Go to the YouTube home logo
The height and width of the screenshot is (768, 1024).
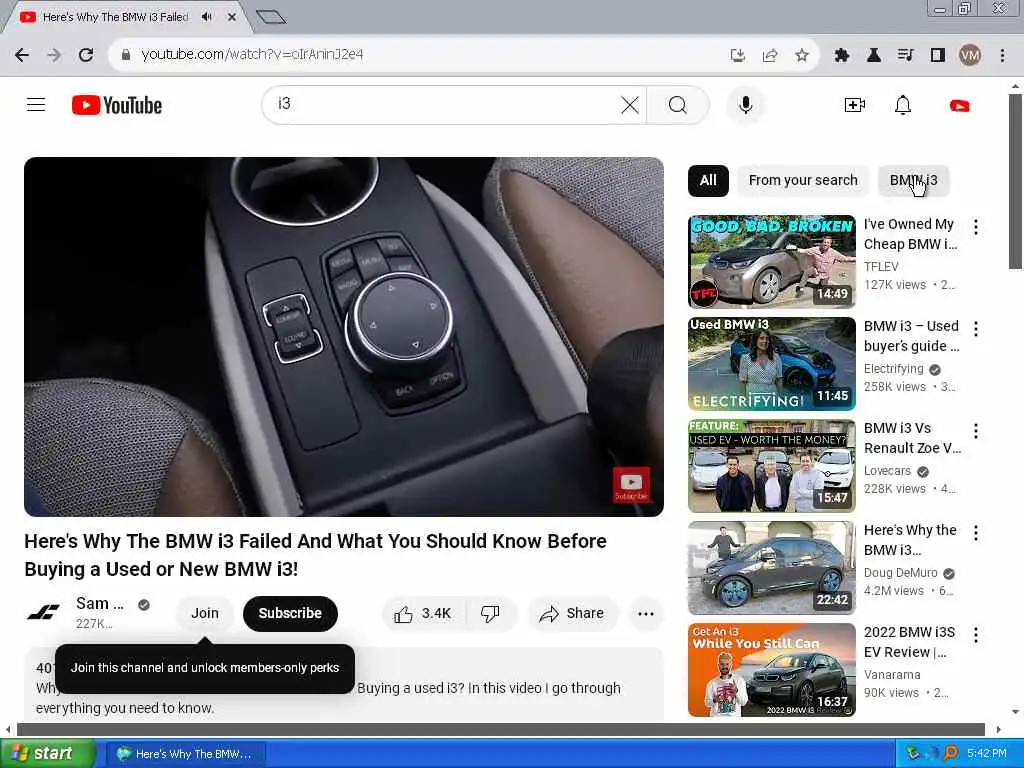pos(117,105)
